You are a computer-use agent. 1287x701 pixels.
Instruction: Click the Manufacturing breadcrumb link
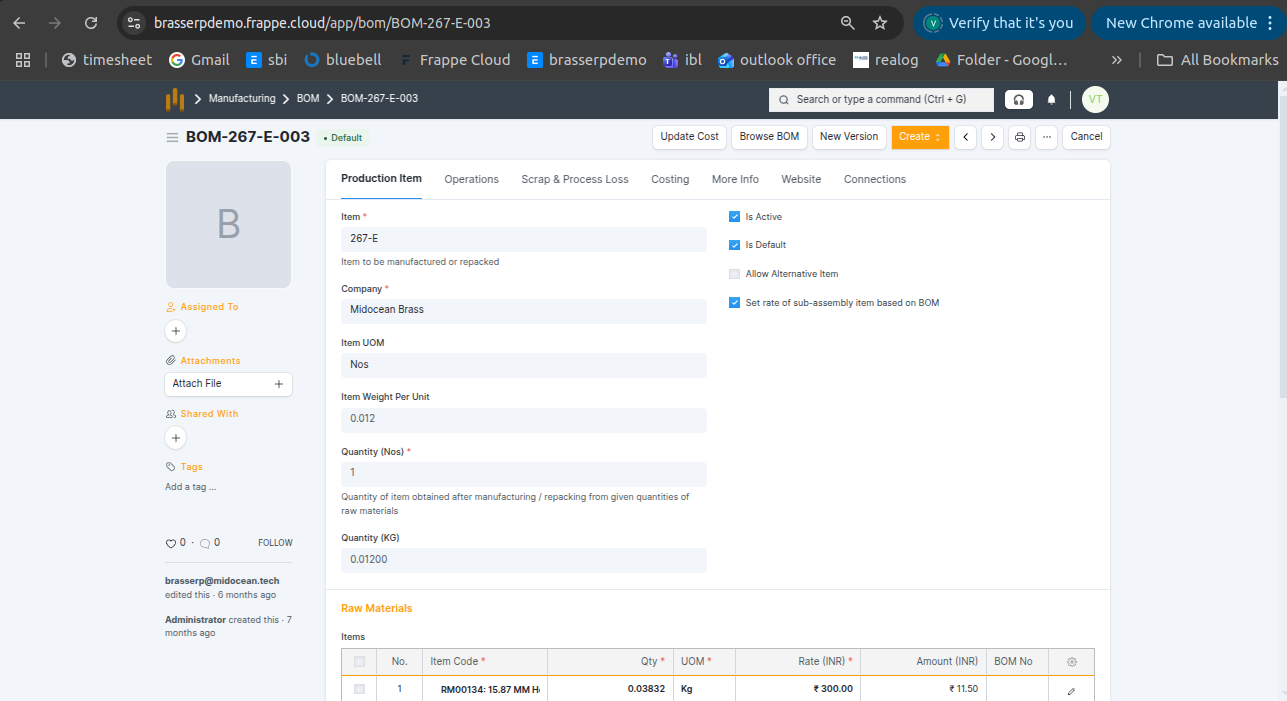[241, 99]
